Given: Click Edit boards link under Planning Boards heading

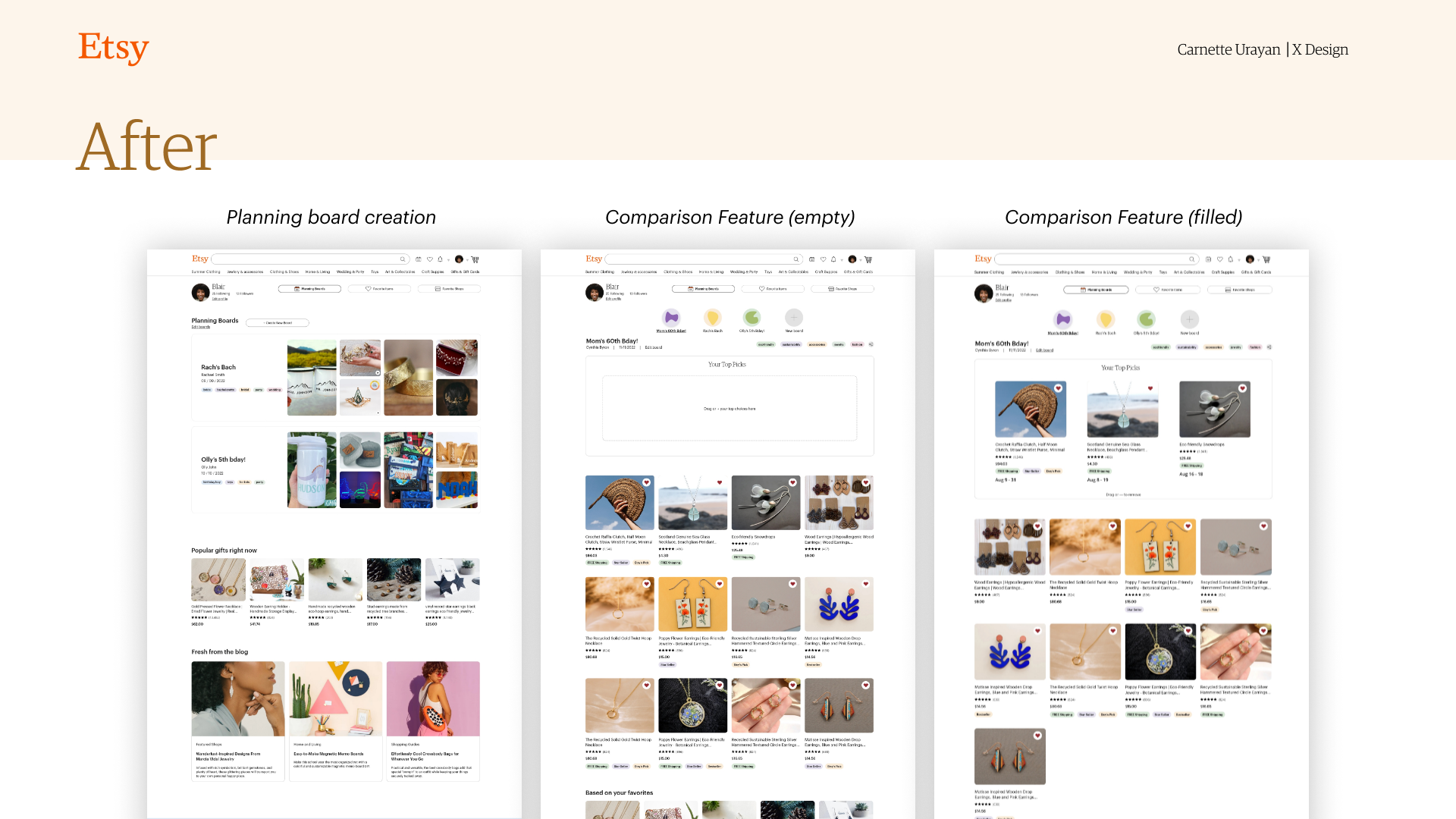Looking at the screenshot, I should pos(201,327).
